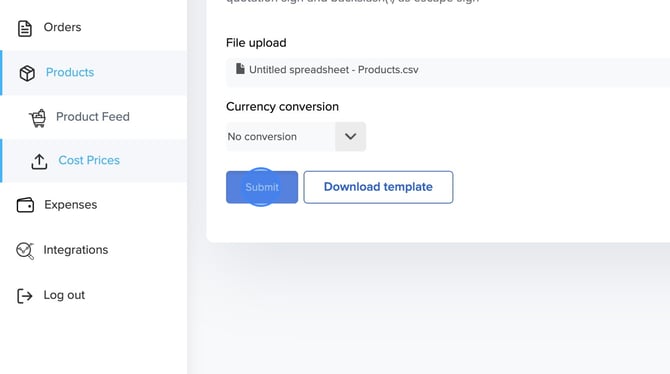Click the Cost Prices upload icon
The width and height of the screenshot is (670, 374).
pyautogui.click(x=39, y=162)
